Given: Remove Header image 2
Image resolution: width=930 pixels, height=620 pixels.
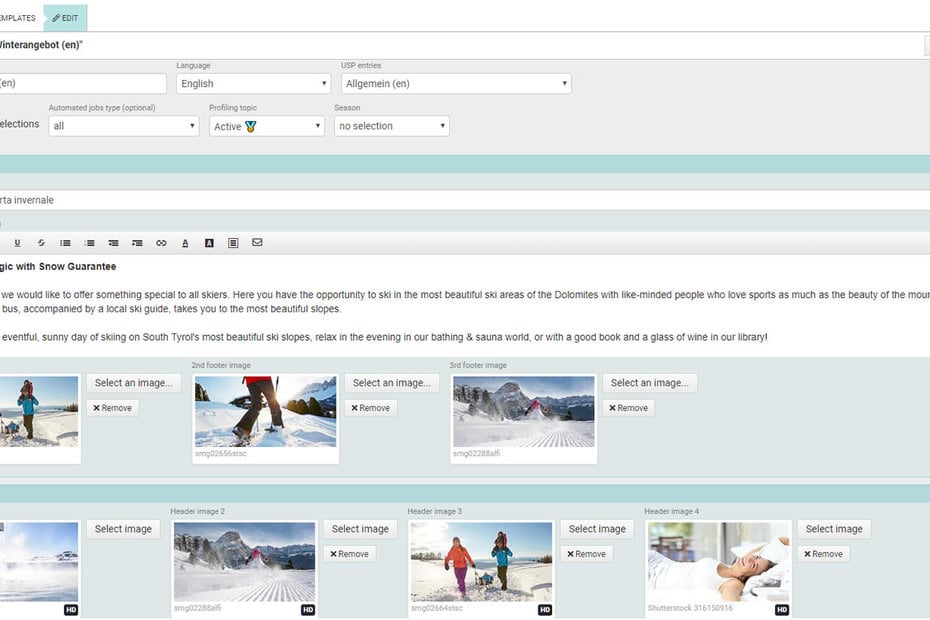Looking at the screenshot, I should (350, 554).
